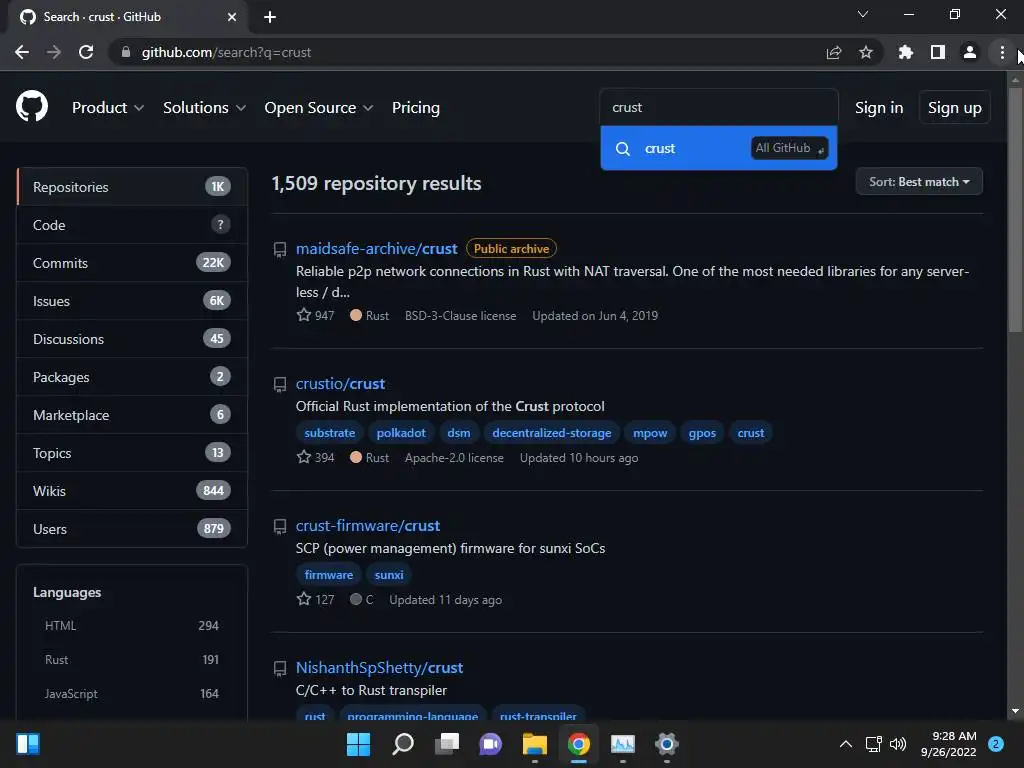
Task: Select the Topics filter
Action: pyautogui.click(x=132, y=453)
